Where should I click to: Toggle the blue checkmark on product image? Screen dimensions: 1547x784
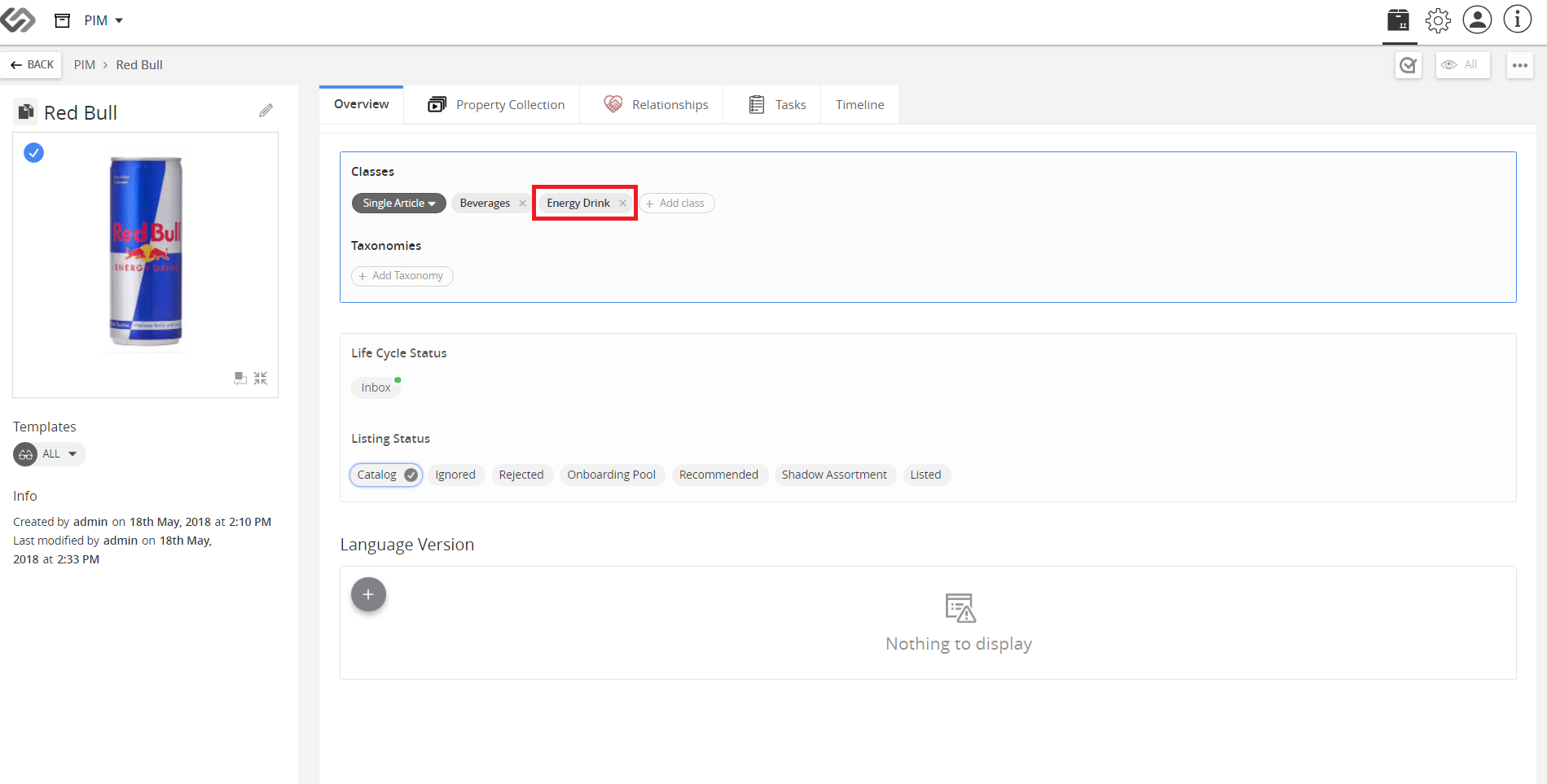coord(33,152)
